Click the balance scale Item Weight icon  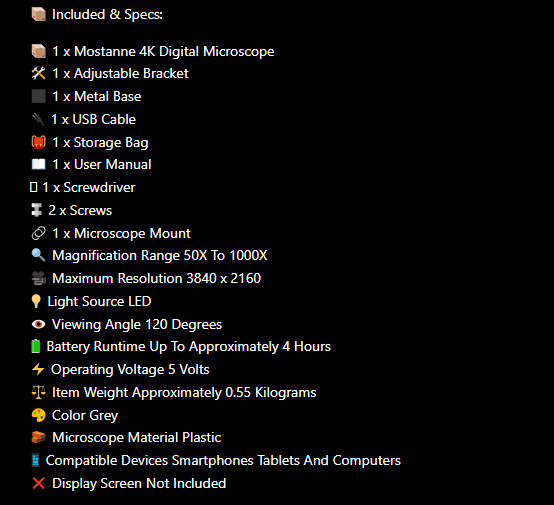coord(39,392)
